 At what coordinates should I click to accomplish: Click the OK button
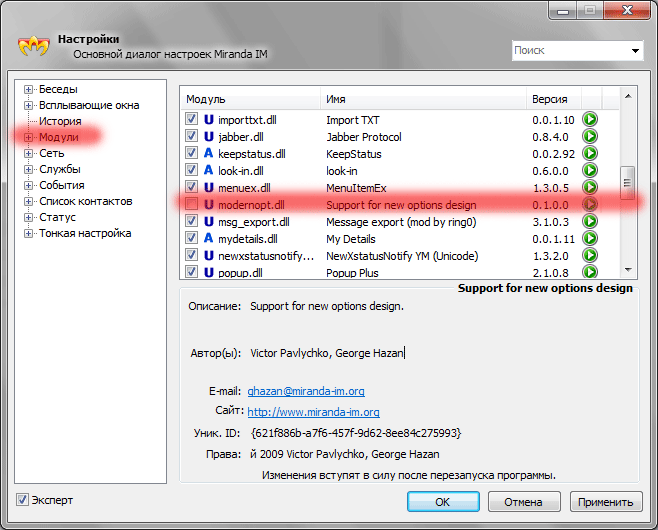point(443,502)
